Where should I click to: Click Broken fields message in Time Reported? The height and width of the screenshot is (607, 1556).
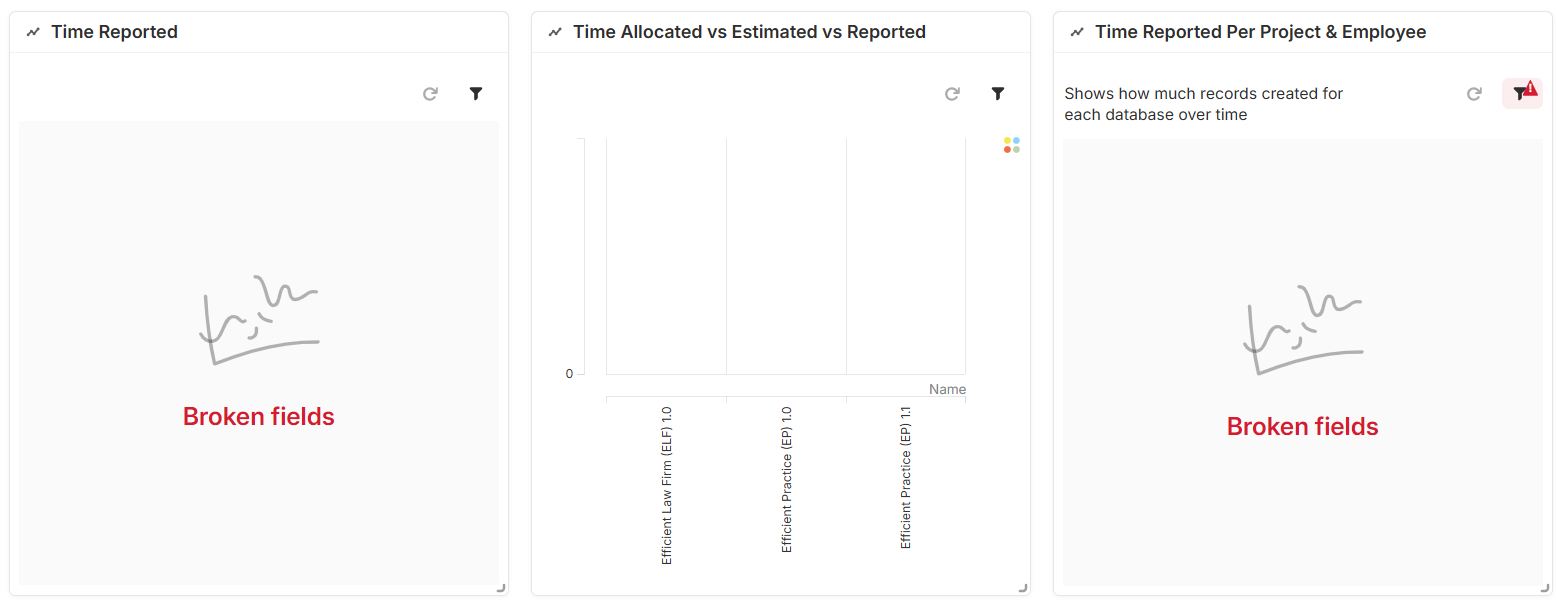(x=258, y=417)
